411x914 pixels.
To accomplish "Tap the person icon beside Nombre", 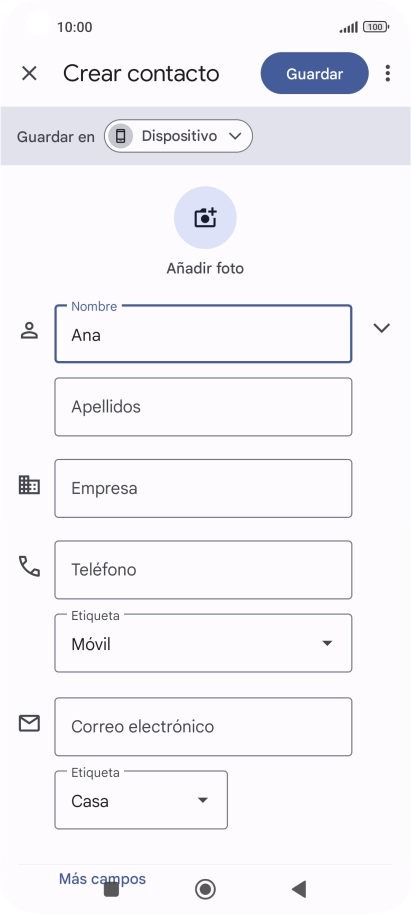I will (x=29, y=331).
